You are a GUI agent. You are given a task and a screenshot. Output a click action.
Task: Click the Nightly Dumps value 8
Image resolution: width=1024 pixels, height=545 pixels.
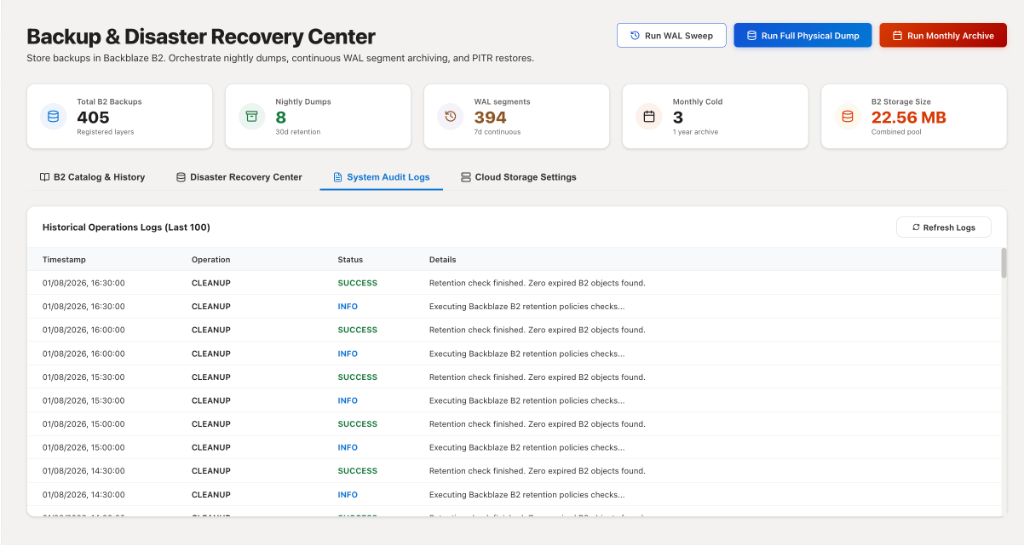coord(281,117)
